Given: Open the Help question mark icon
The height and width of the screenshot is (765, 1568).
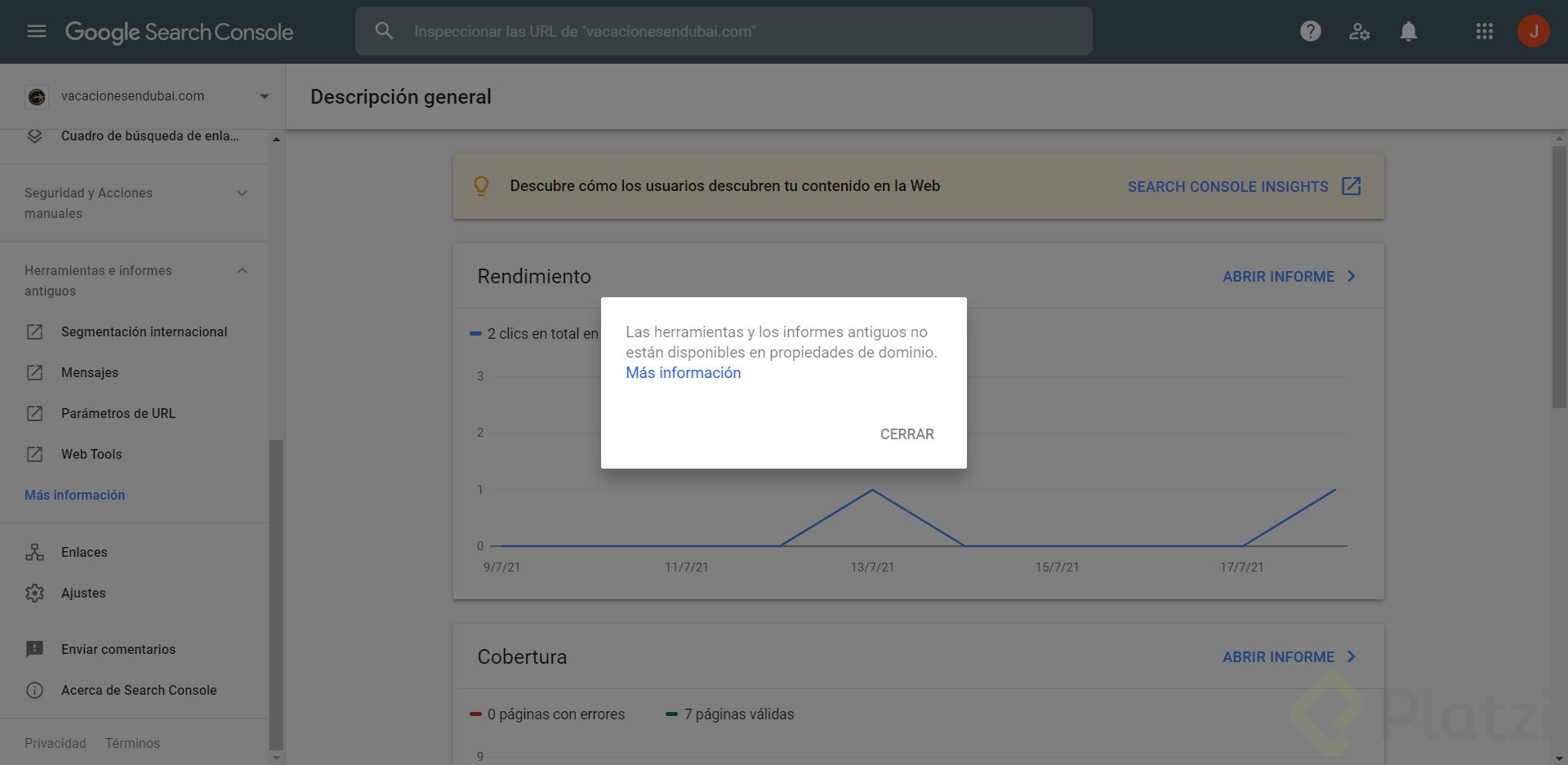Looking at the screenshot, I should pyautogui.click(x=1311, y=31).
